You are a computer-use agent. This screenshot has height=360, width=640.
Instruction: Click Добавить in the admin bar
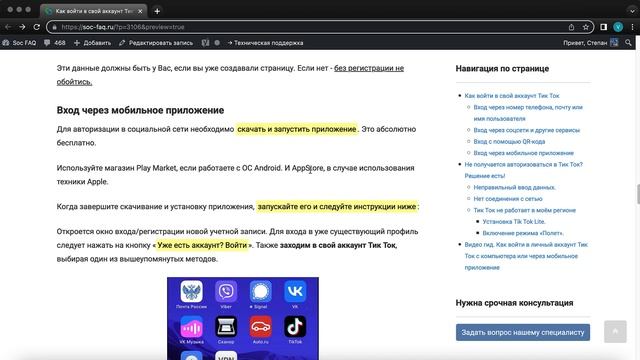tap(92, 42)
